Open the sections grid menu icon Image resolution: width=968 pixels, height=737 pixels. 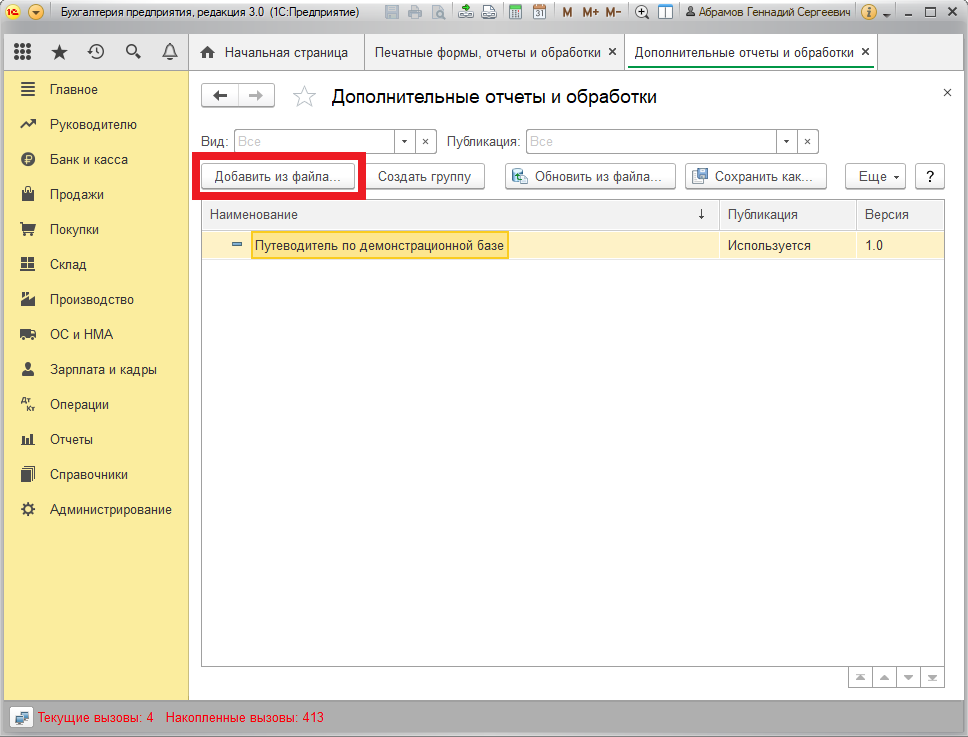tap(22, 52)
